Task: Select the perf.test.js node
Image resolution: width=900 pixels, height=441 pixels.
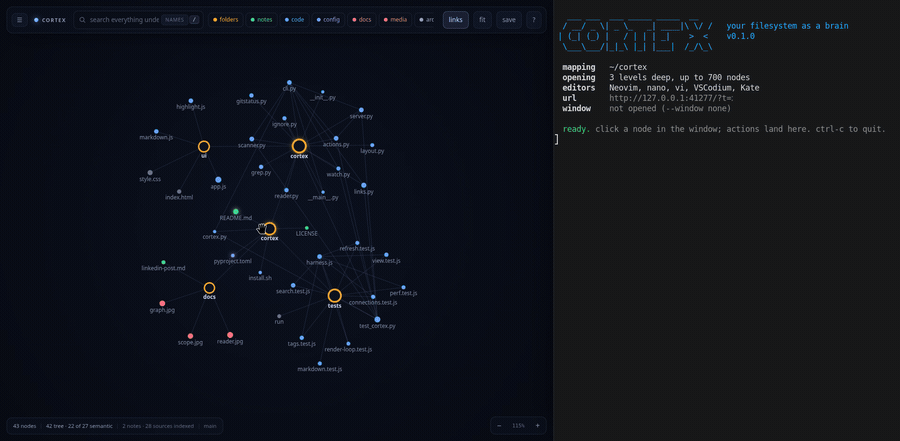Action: 404,287
